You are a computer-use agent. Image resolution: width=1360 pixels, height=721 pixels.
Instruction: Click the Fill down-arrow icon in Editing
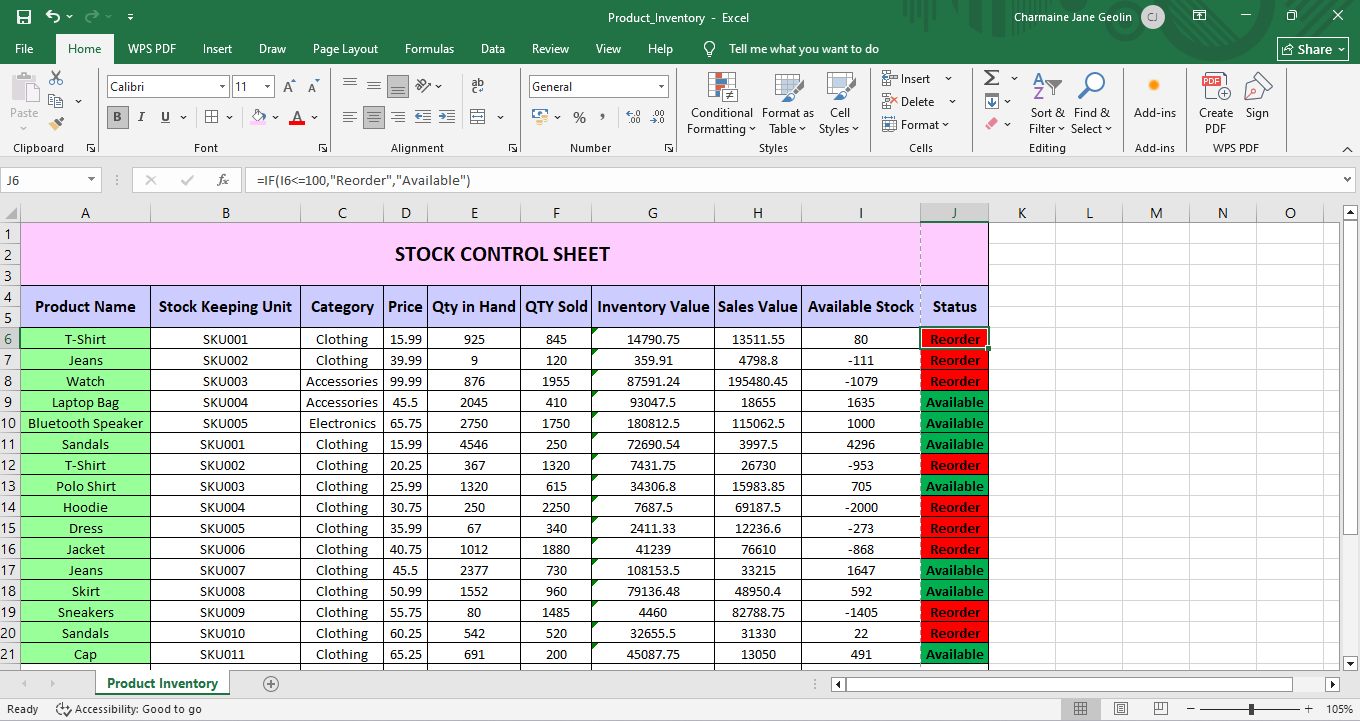tap(991, 101)
